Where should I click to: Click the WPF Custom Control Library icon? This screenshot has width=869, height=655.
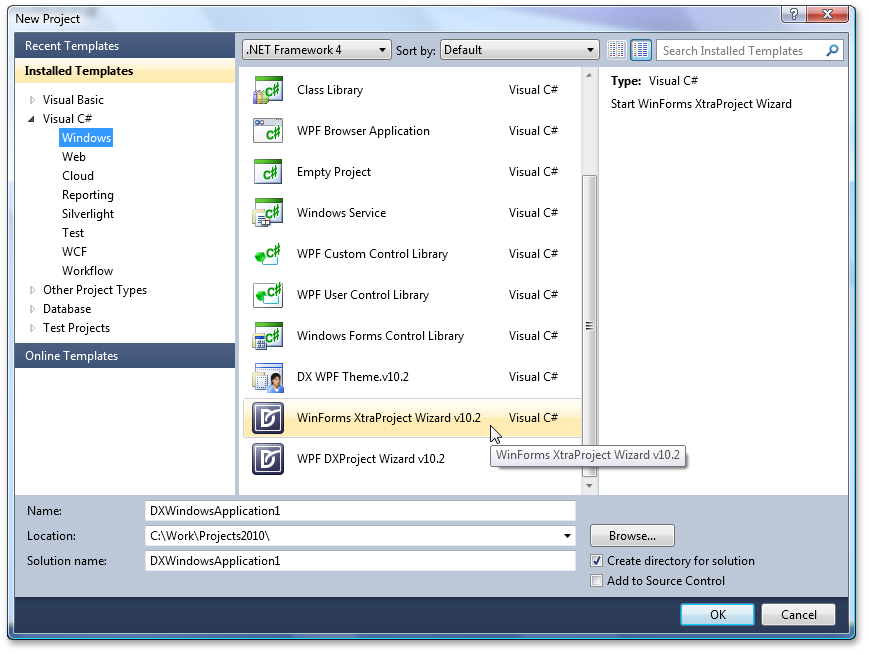pyautogui.click(x=268, y=254)
